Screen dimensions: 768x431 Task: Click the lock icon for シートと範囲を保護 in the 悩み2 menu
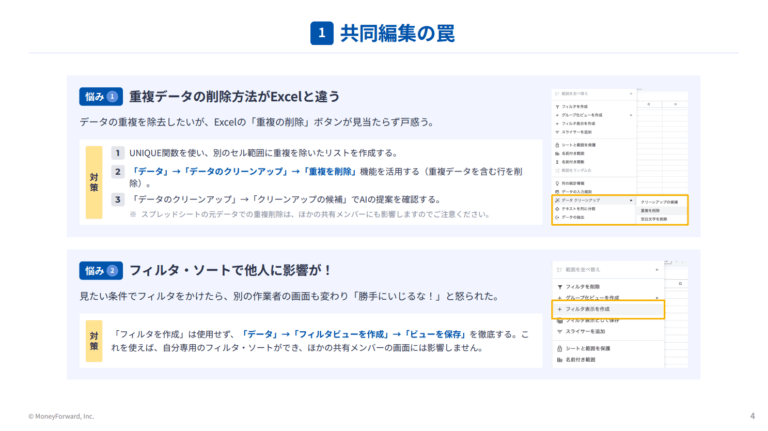tap(560, 349)
